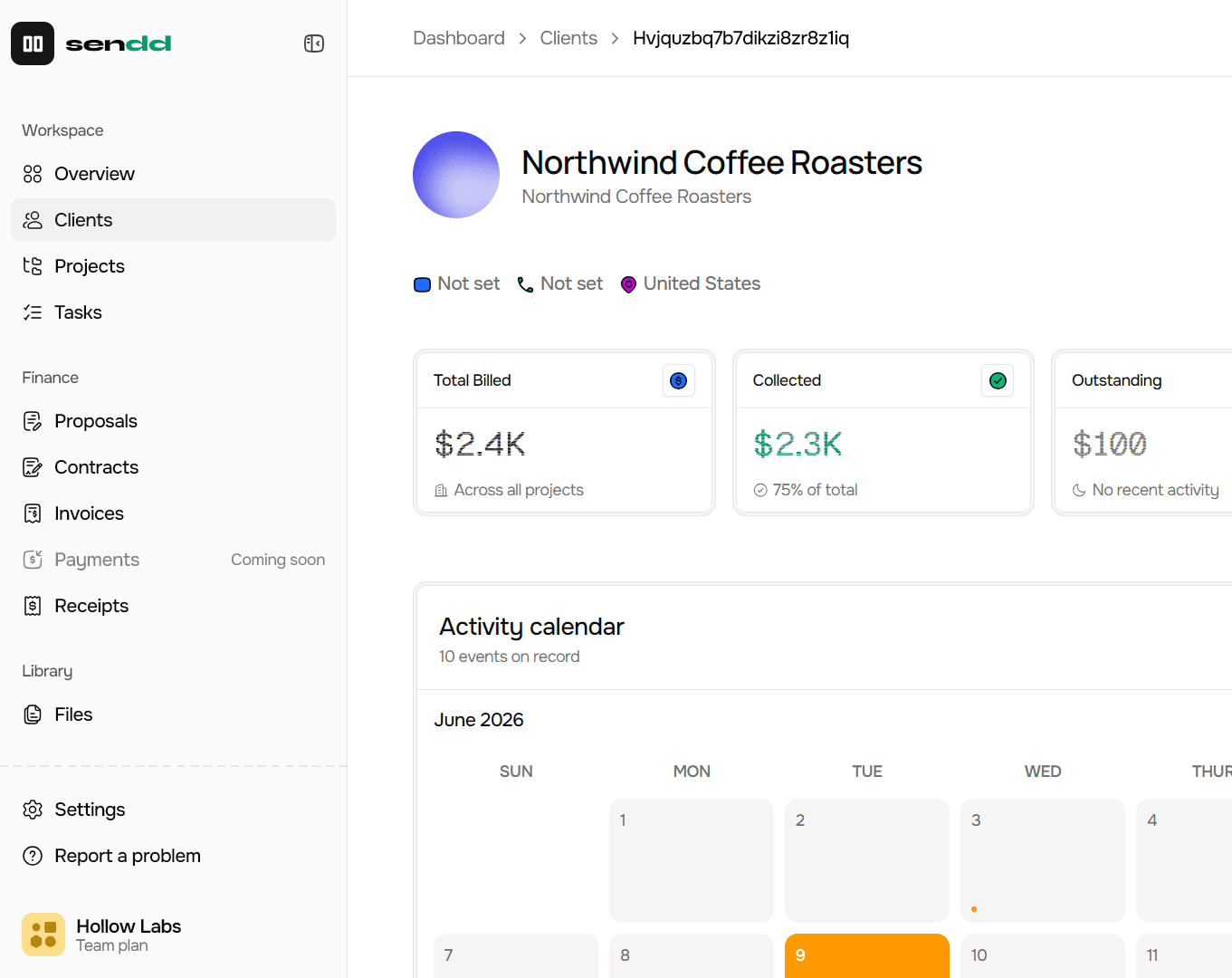1232x978 pixels.
Task: Open the Hollow Labs workspace switcher
Action: coord(173,935)
